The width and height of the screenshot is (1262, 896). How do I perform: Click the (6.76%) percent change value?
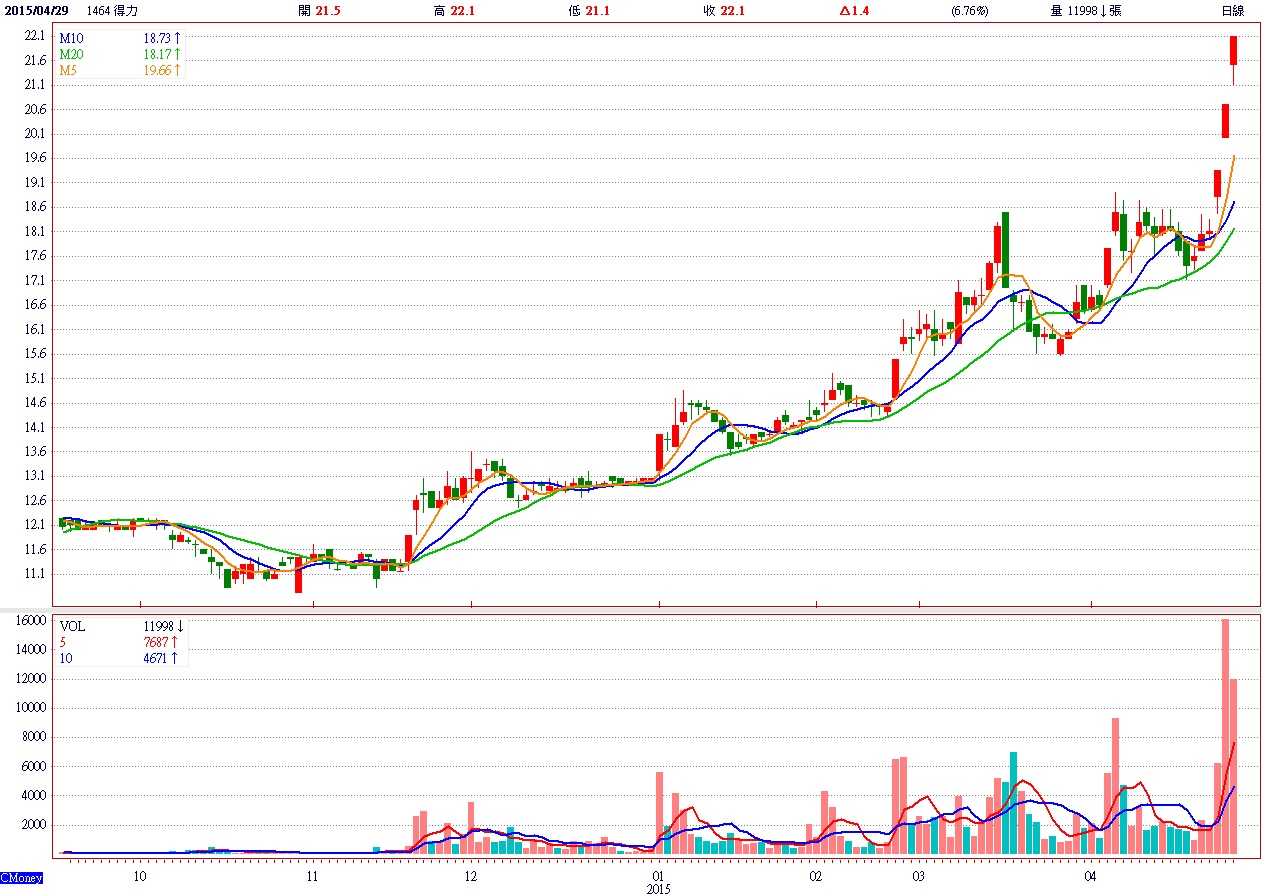[x=969, y=11]
